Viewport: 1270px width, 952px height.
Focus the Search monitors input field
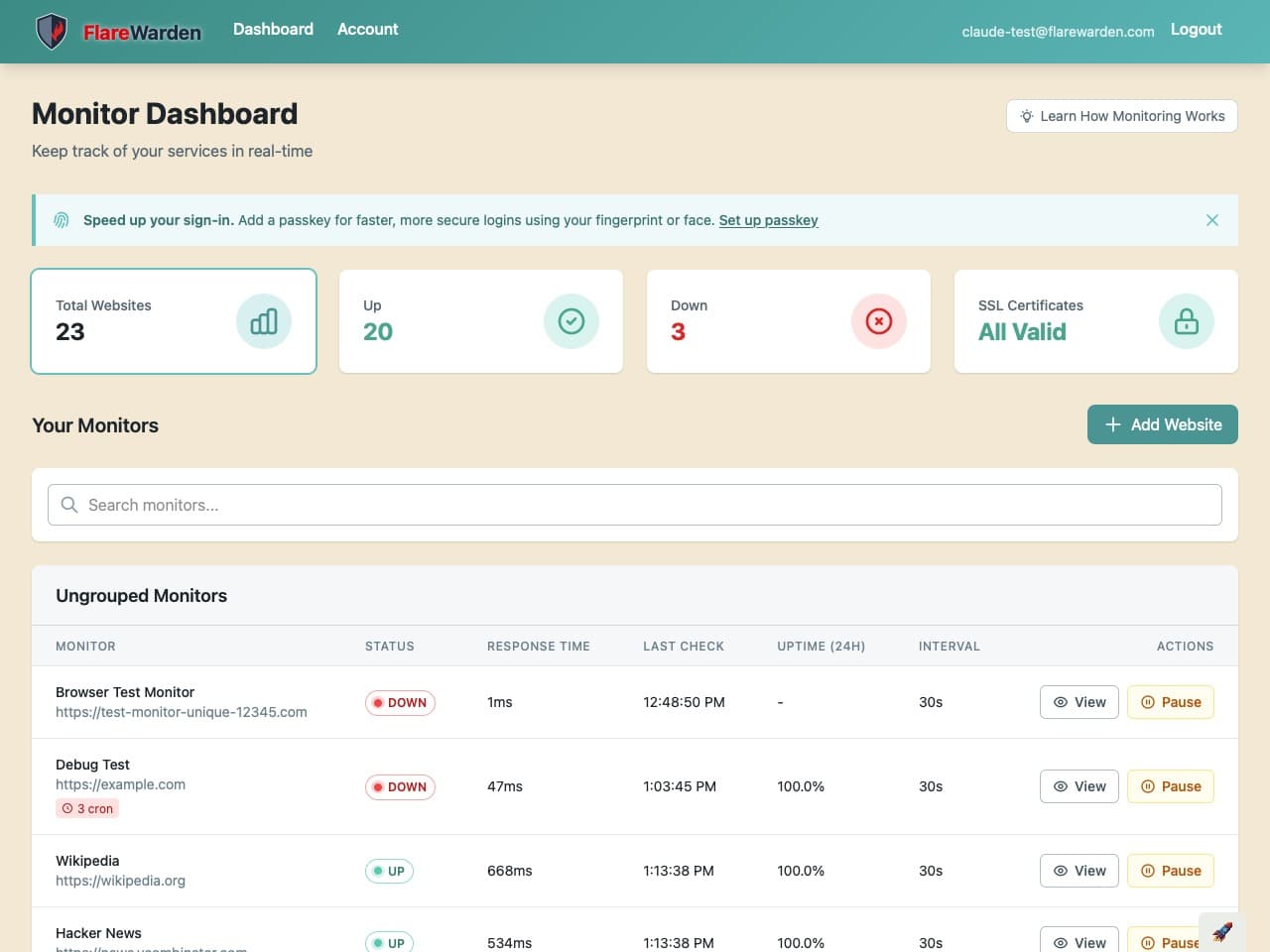(x=635, y=505)
